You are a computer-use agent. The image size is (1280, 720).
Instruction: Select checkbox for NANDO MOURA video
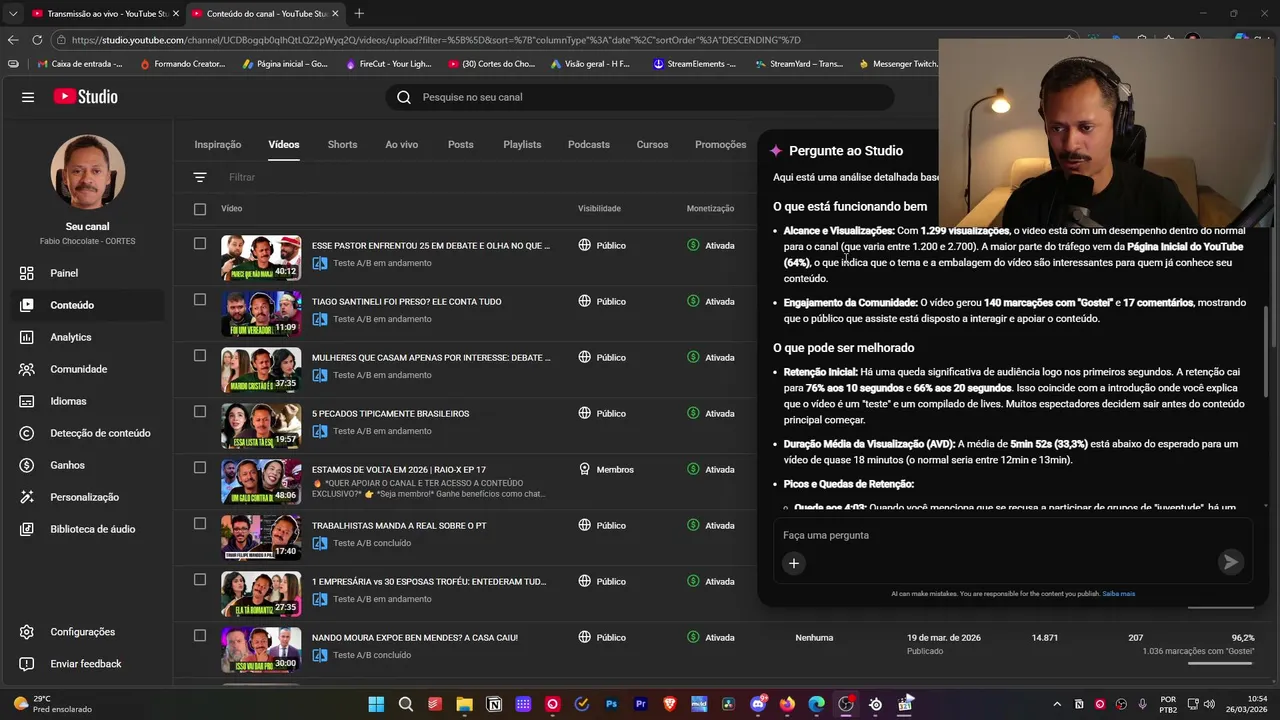point(200,635)
